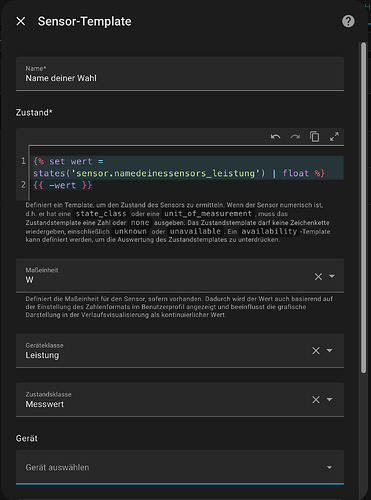371x500 pixels.
Task: Copy the template code to clipboard
Action: [314, 137]
